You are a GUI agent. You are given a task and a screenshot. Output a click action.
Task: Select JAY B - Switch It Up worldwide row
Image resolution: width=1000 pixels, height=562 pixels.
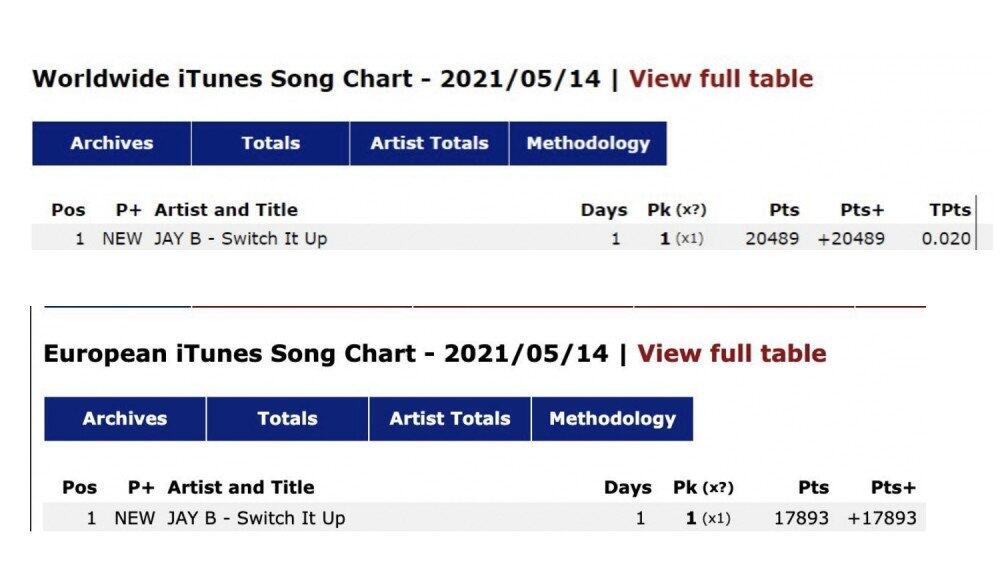point(240,238)
